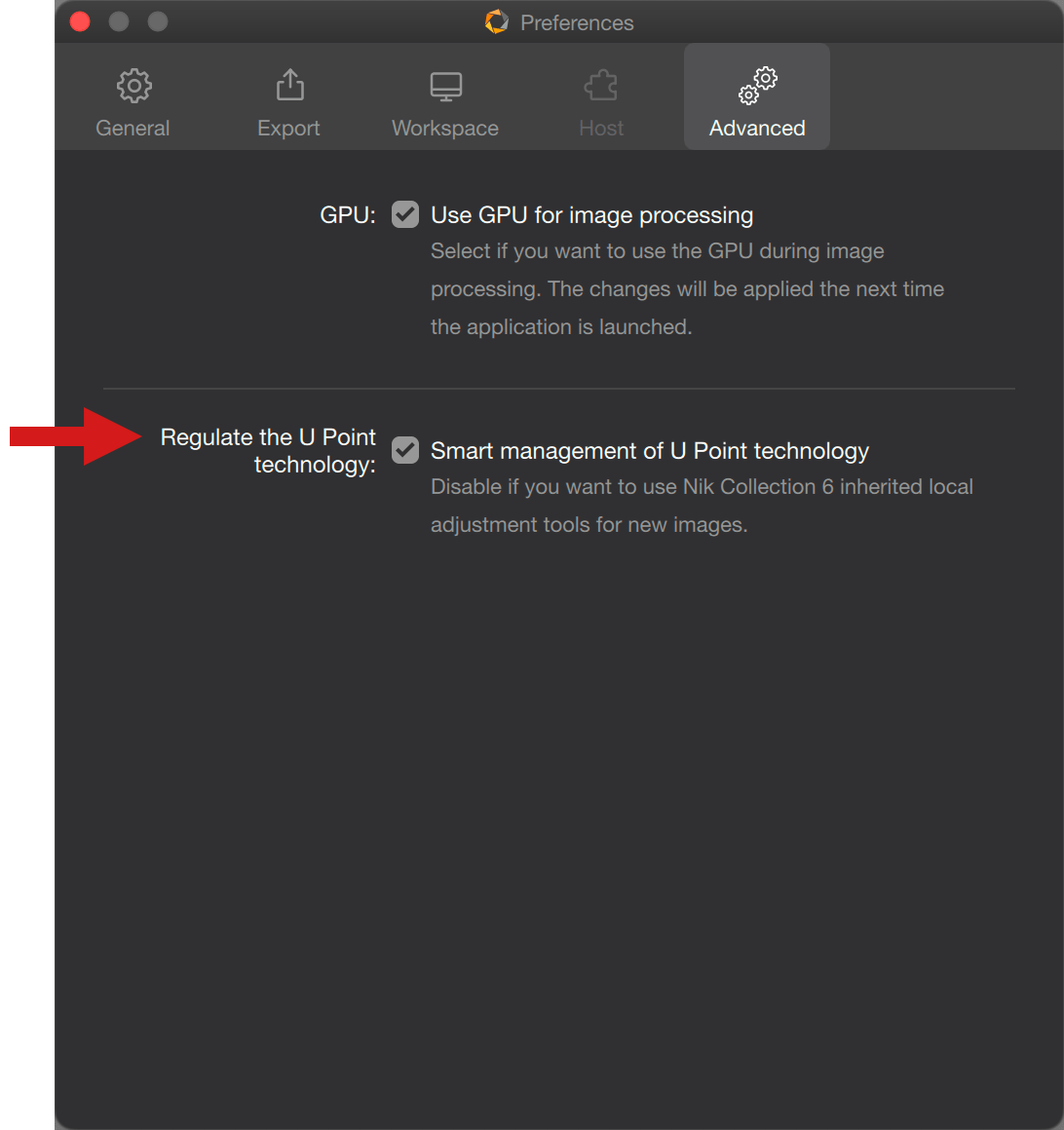
Task: Click the red arrow pointing at U Point
Action: [76, 436]
